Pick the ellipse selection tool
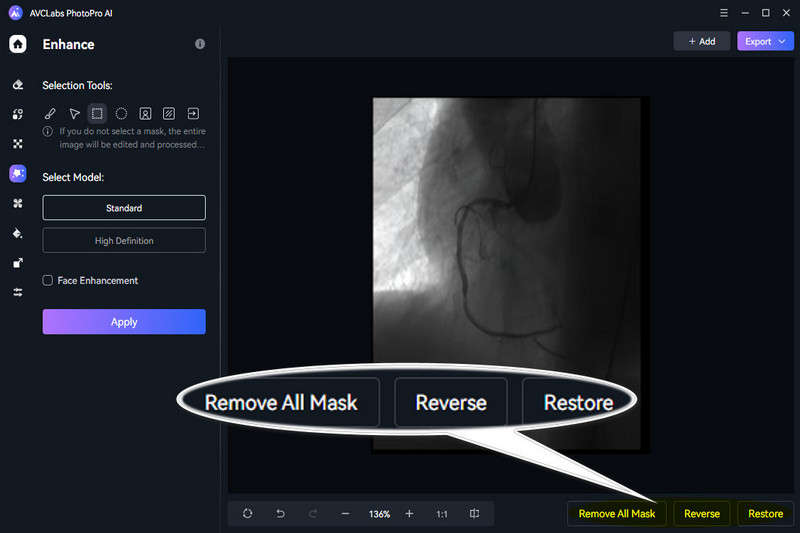The image size is (800, 533). [x=121, y=114]
